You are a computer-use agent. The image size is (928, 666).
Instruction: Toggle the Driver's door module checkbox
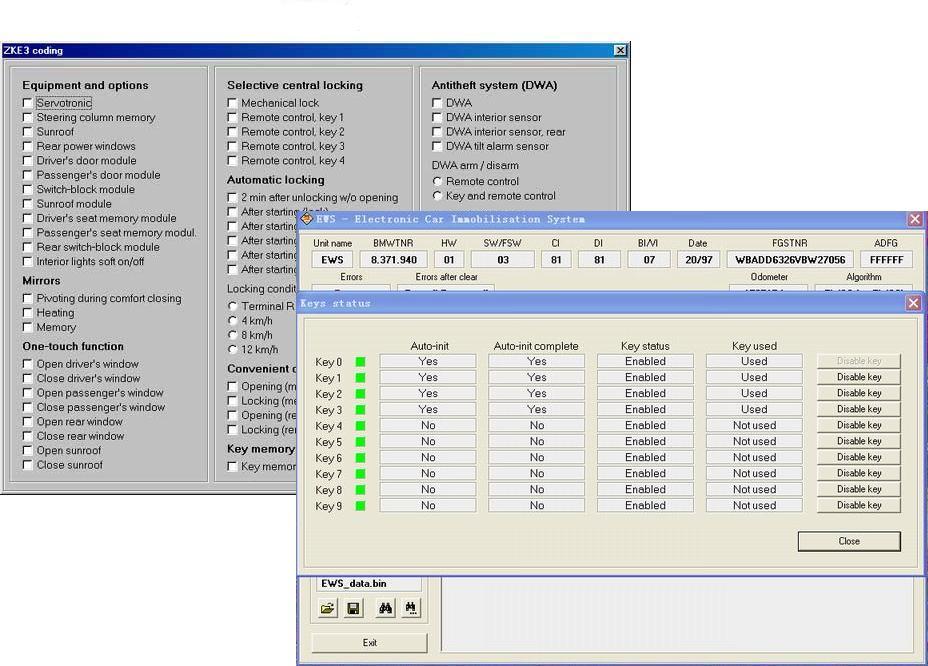[x=27, y=160]
